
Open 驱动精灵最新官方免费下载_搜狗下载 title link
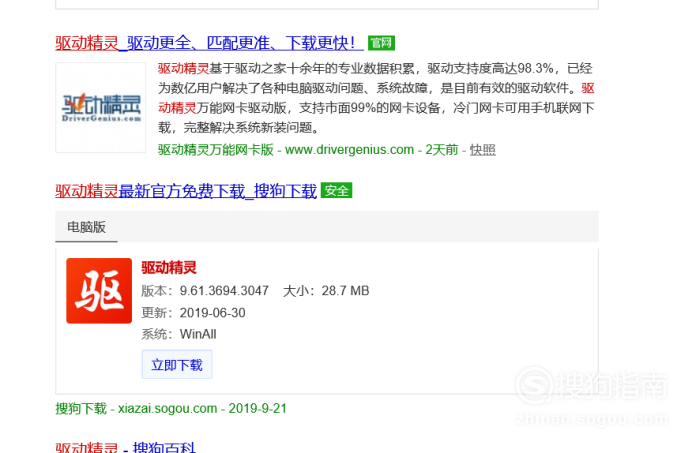(x=186, y=191)
